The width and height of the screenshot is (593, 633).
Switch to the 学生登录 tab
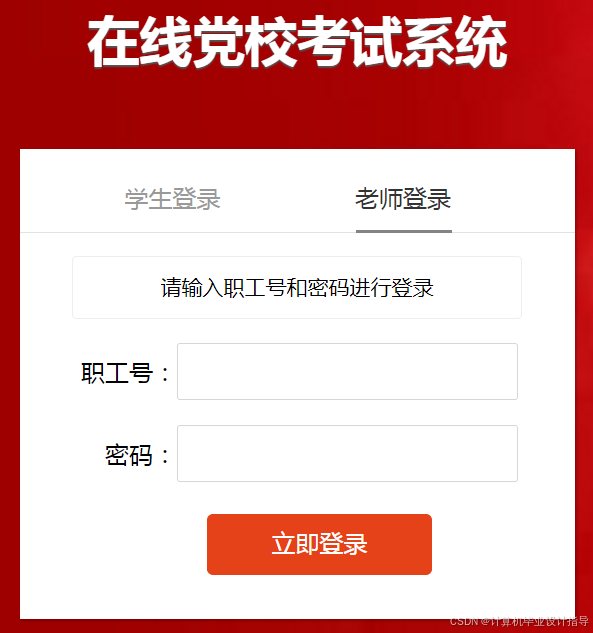coord(172,199)
